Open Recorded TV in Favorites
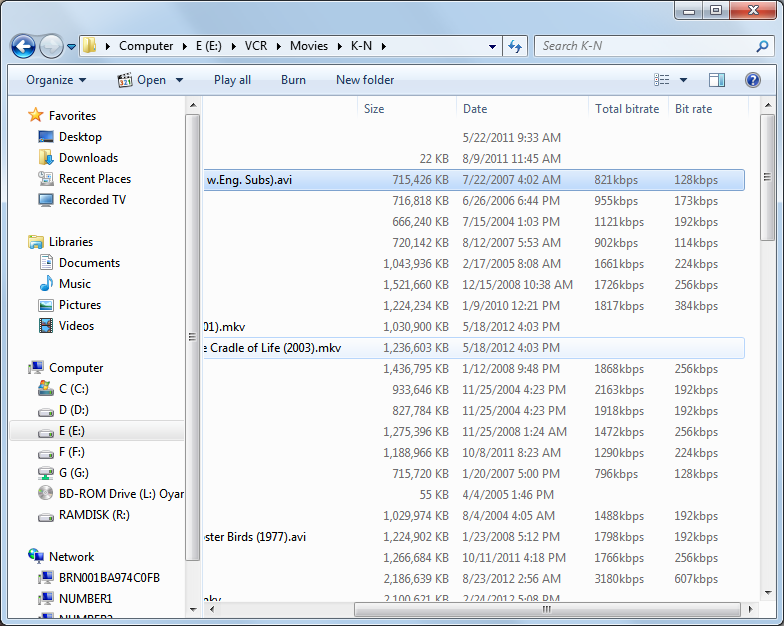The height and width of the screenshot is (626, 784). coord(92,200)
